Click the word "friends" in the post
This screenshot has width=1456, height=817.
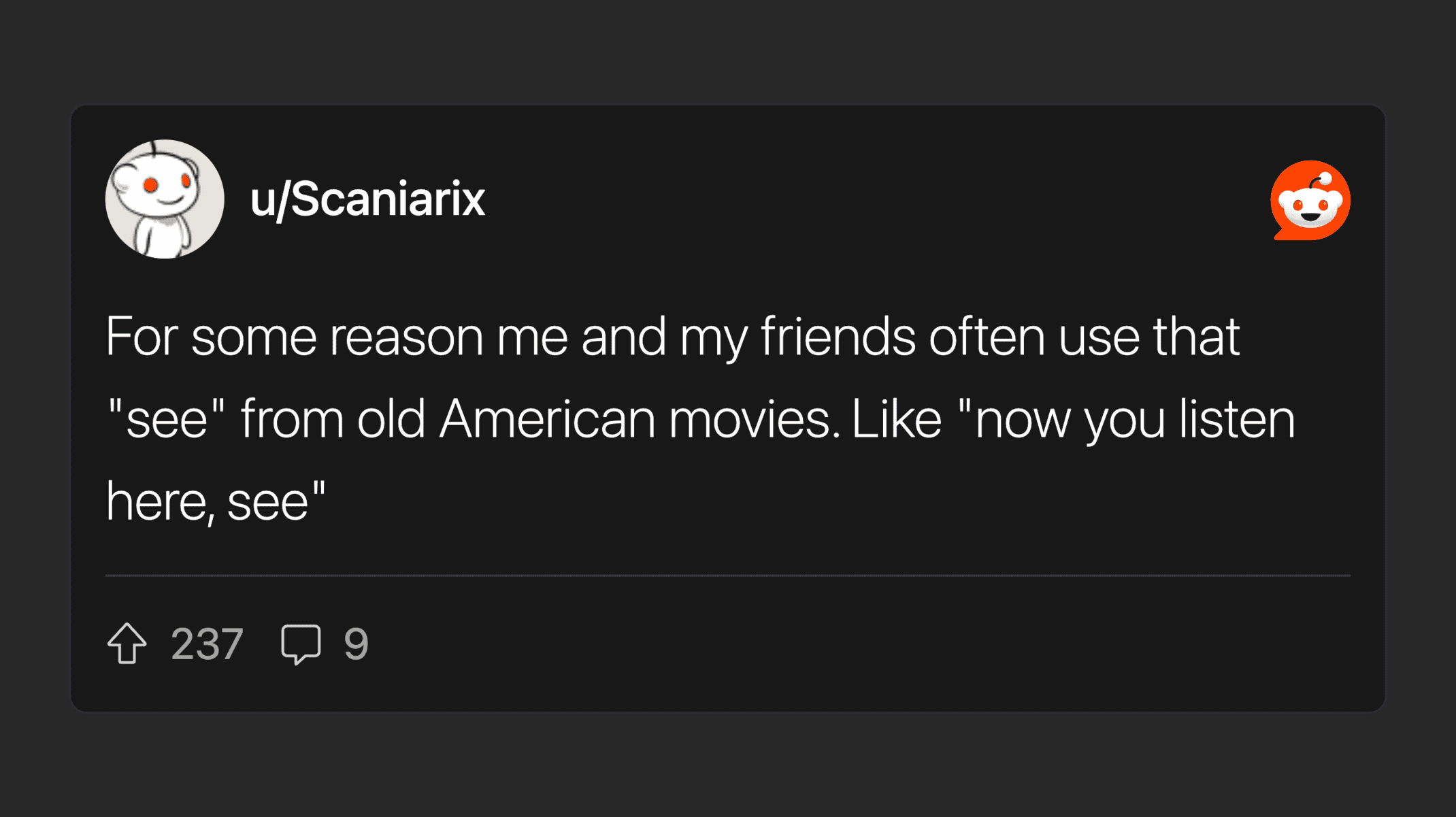(x=838, y=336)
